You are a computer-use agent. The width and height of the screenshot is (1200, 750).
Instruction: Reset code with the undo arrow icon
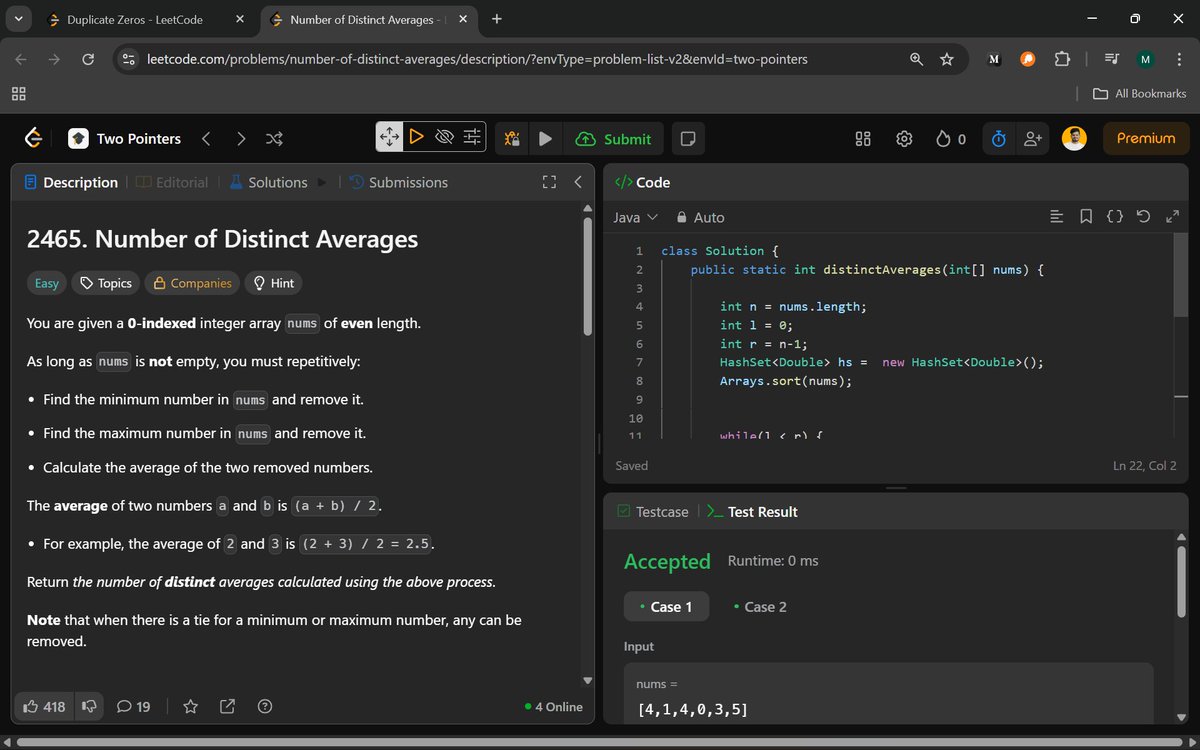1144,216
